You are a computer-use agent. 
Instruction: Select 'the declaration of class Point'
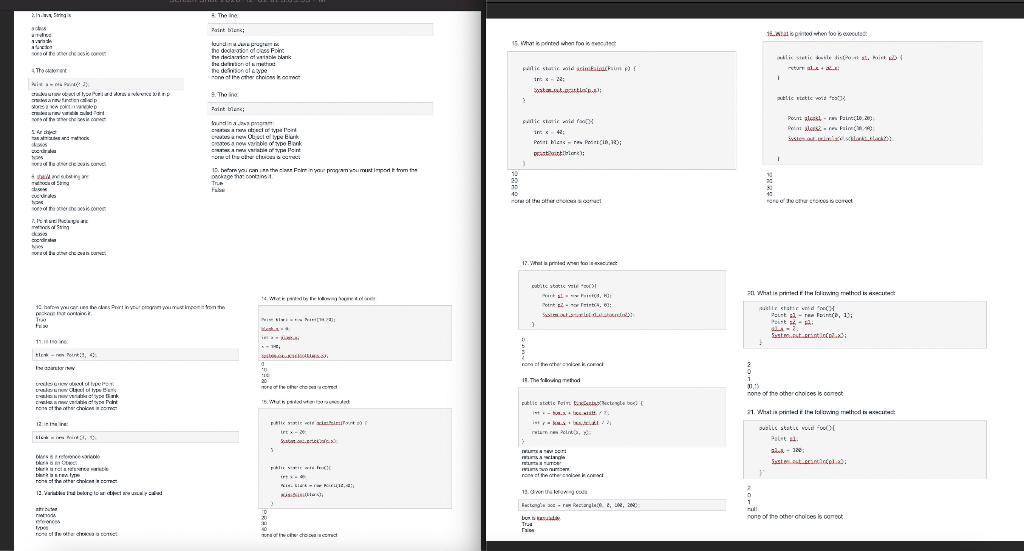click(248, 50)
